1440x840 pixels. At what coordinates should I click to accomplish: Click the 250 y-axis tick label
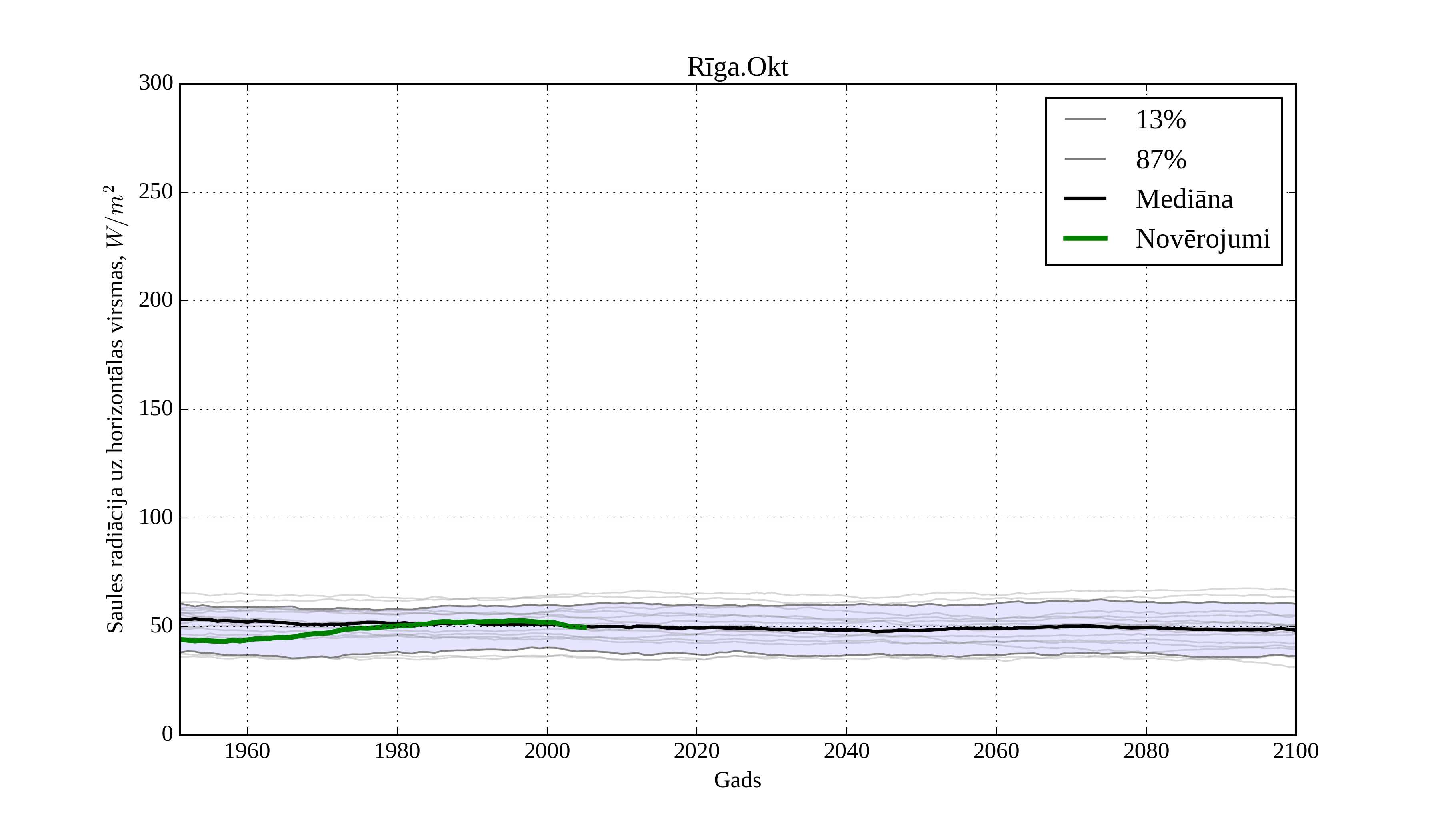(x=156, y=192)
